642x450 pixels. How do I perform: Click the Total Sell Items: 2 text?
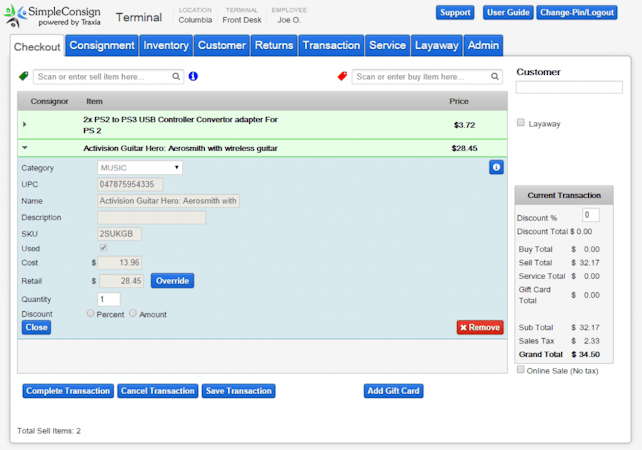49,431
